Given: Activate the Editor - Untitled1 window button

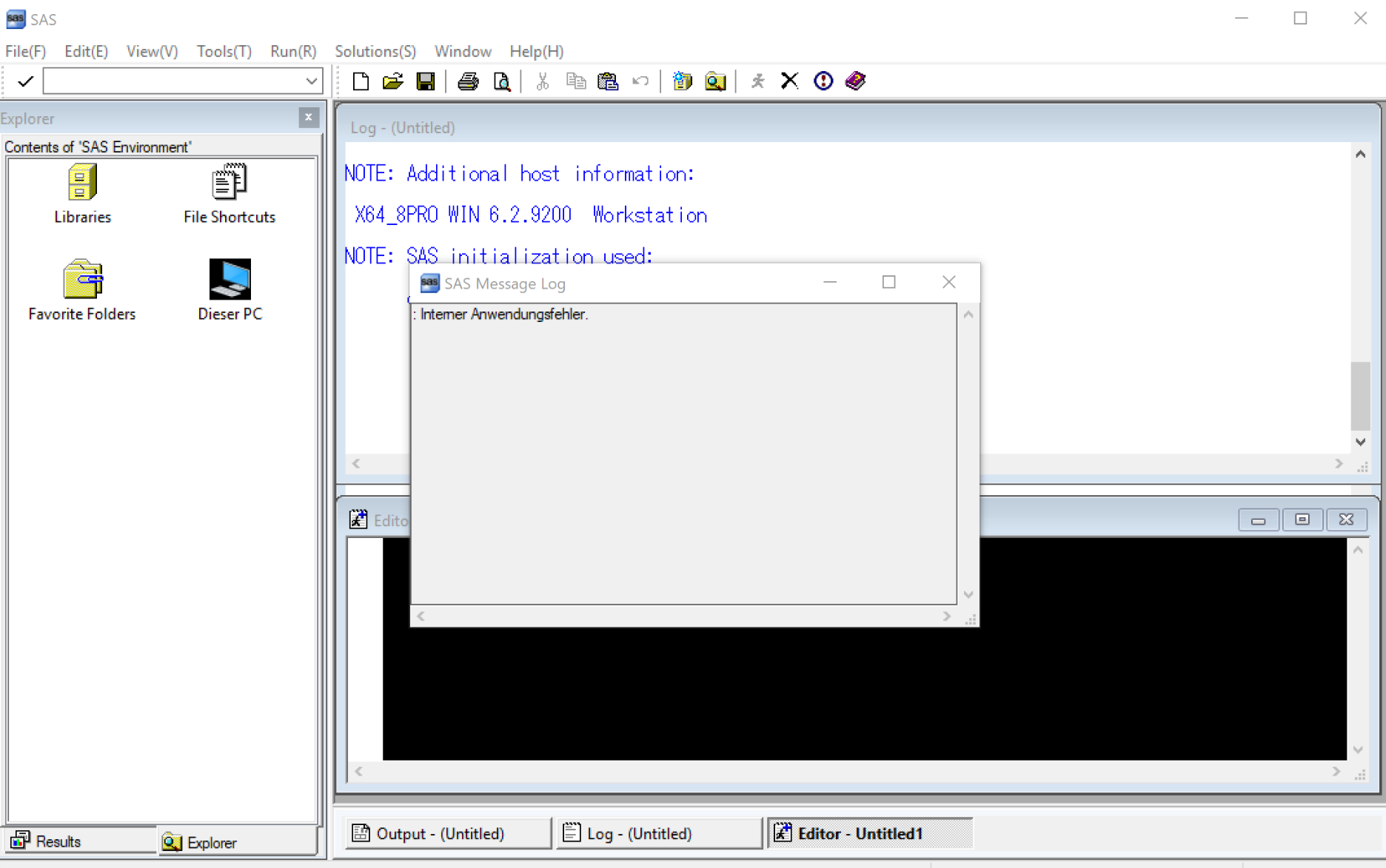Looking at the screenshot, I should pyautogui.click(x=870, y=834).
